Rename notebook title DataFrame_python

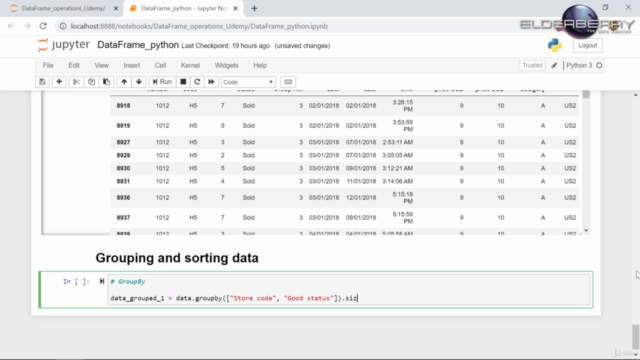(138, 45)
